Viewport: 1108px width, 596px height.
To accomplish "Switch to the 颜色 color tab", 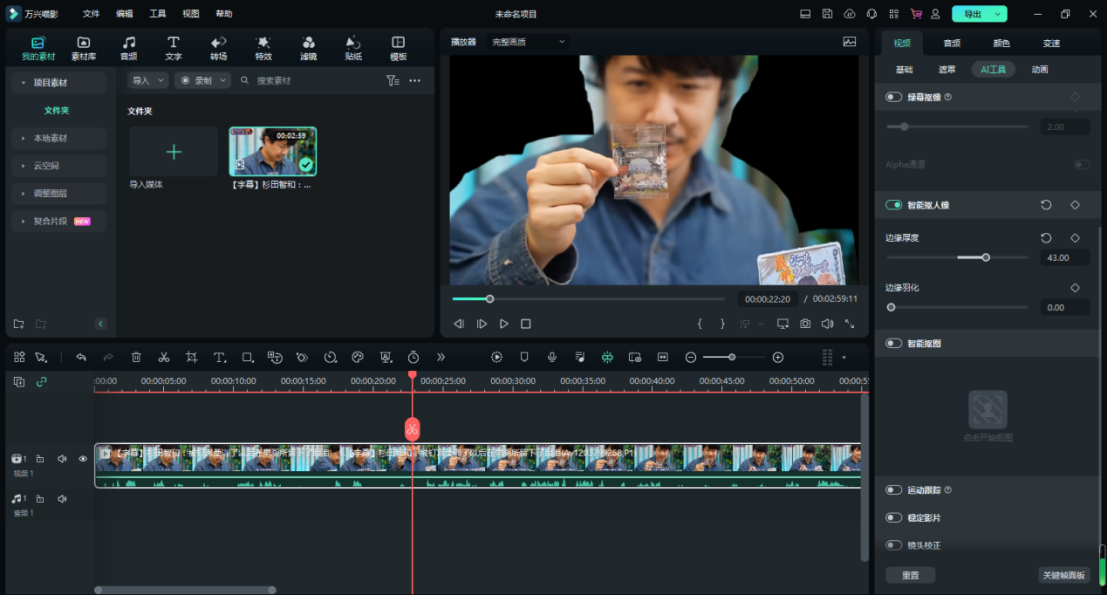I will (x=1001, y=43).
